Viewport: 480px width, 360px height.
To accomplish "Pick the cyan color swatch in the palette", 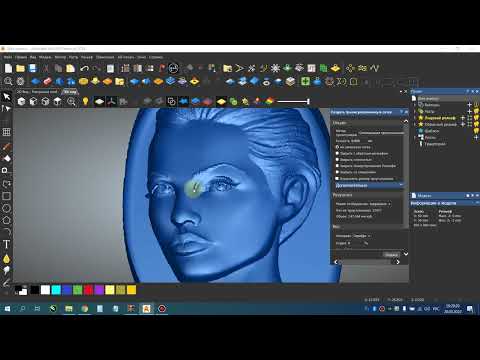I will coord(56,290).
